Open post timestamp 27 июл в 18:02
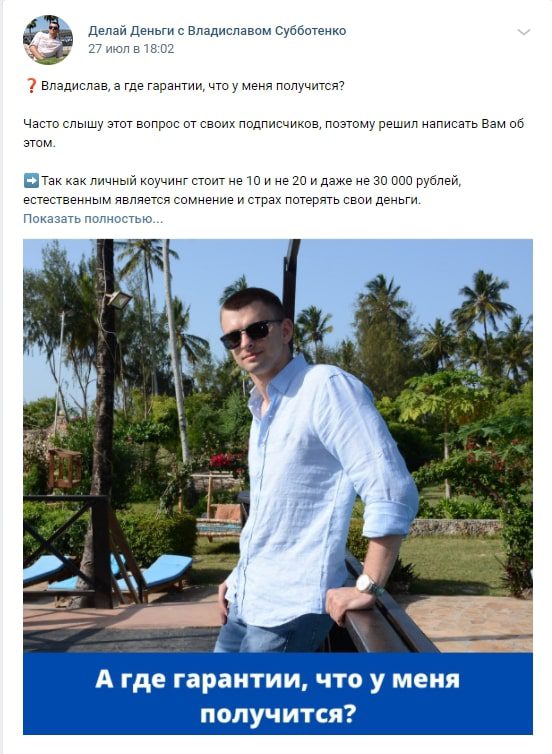 131,49
